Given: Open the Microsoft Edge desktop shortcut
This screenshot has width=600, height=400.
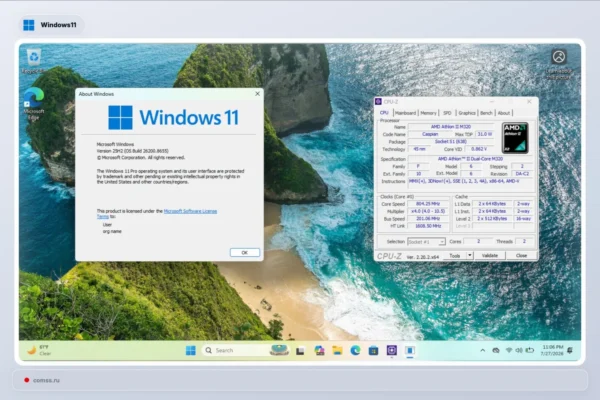Looking at the screenshot, I should [34, 103].
